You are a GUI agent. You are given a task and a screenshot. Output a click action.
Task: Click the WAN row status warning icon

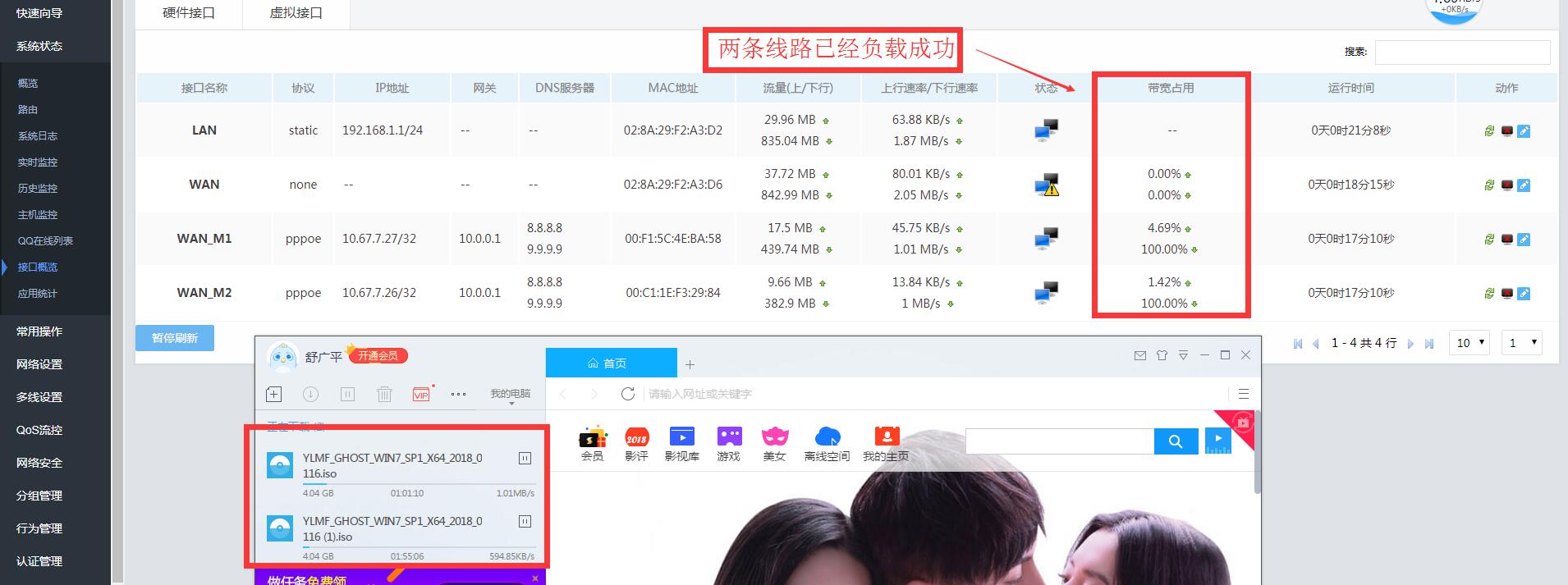[1047, 185]
